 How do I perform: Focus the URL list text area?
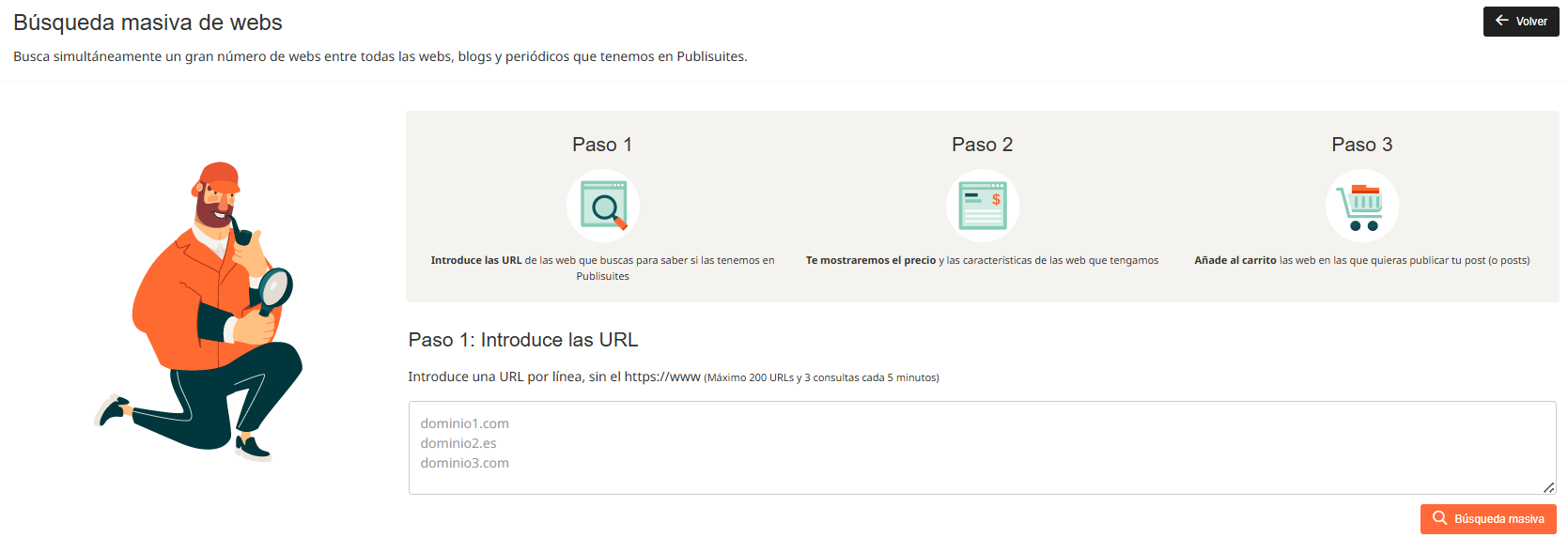982,447
